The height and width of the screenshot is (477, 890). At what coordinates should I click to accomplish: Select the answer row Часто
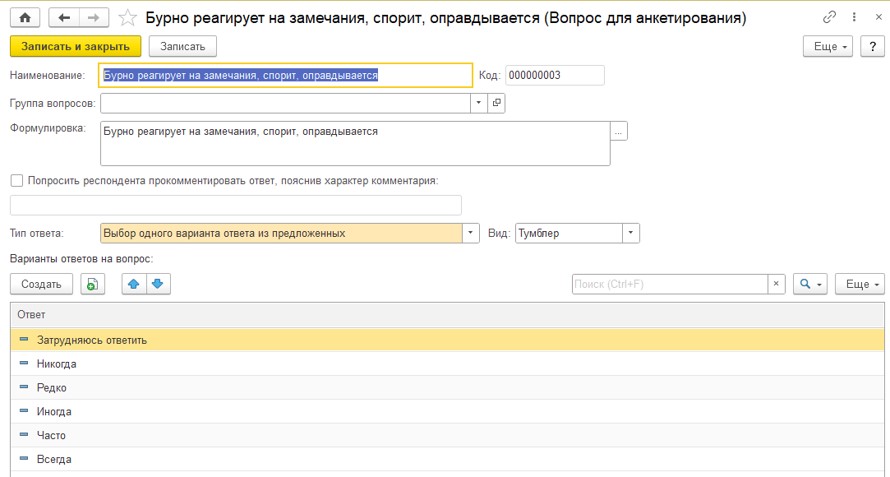(x=447, y=435)
